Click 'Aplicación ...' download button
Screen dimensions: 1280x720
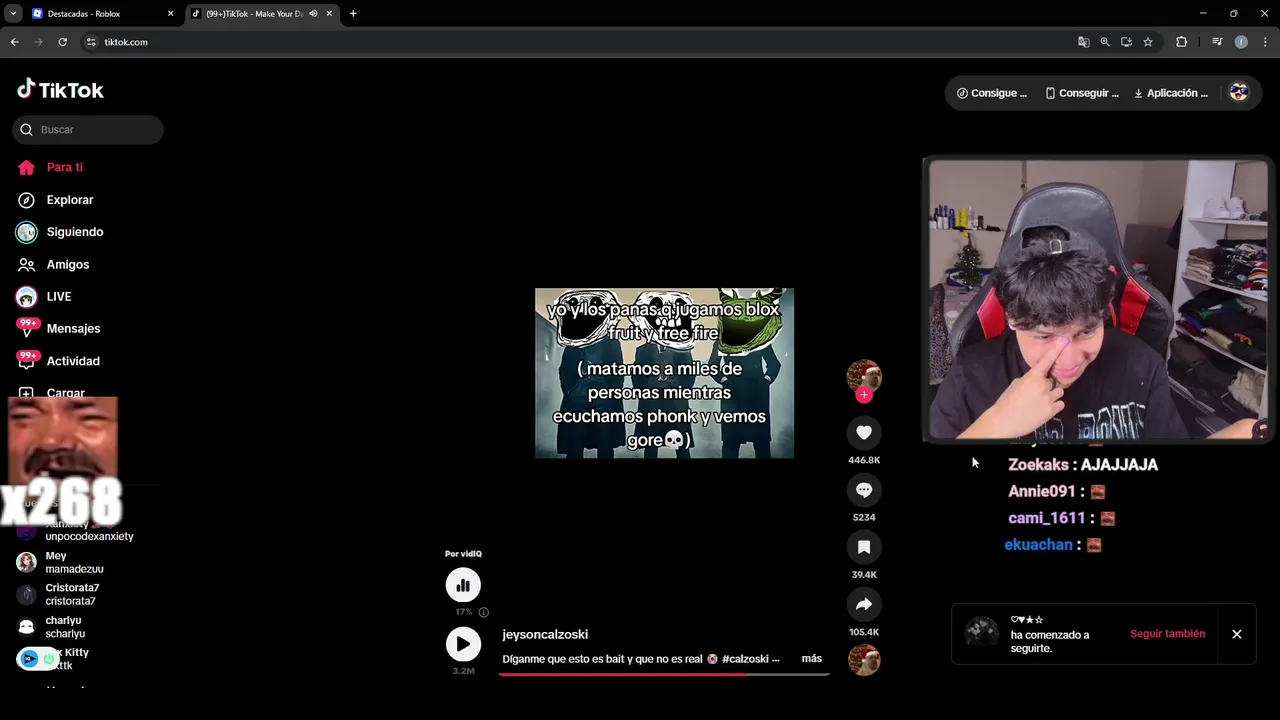[x=1171, y=93]
